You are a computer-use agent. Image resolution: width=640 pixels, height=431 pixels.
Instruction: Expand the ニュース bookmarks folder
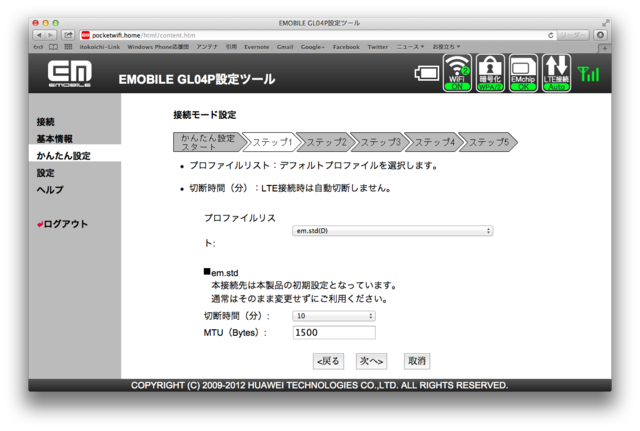(410, 47)
